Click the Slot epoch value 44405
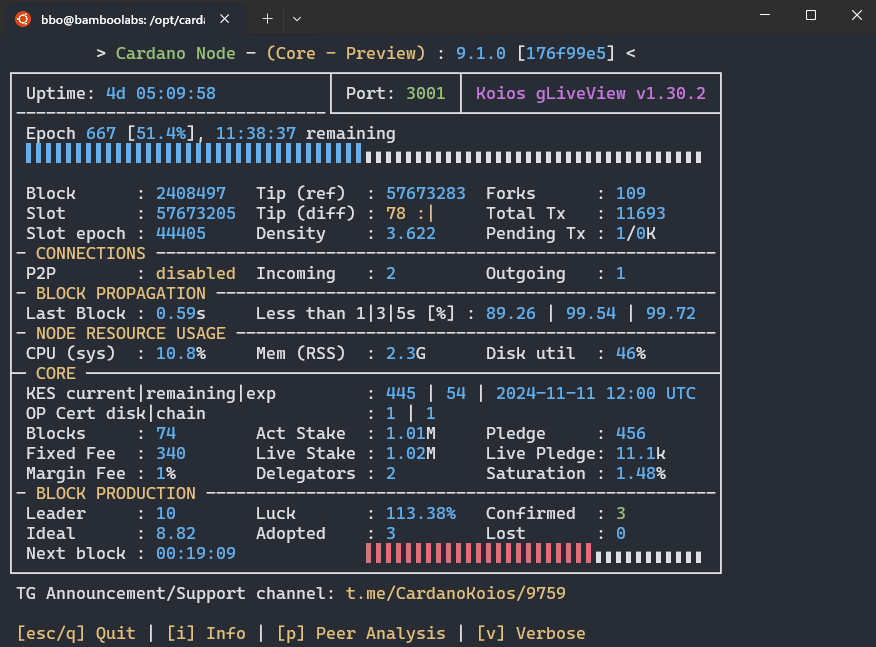The height and width of the screenshot is (647, 876). (181, 234)
